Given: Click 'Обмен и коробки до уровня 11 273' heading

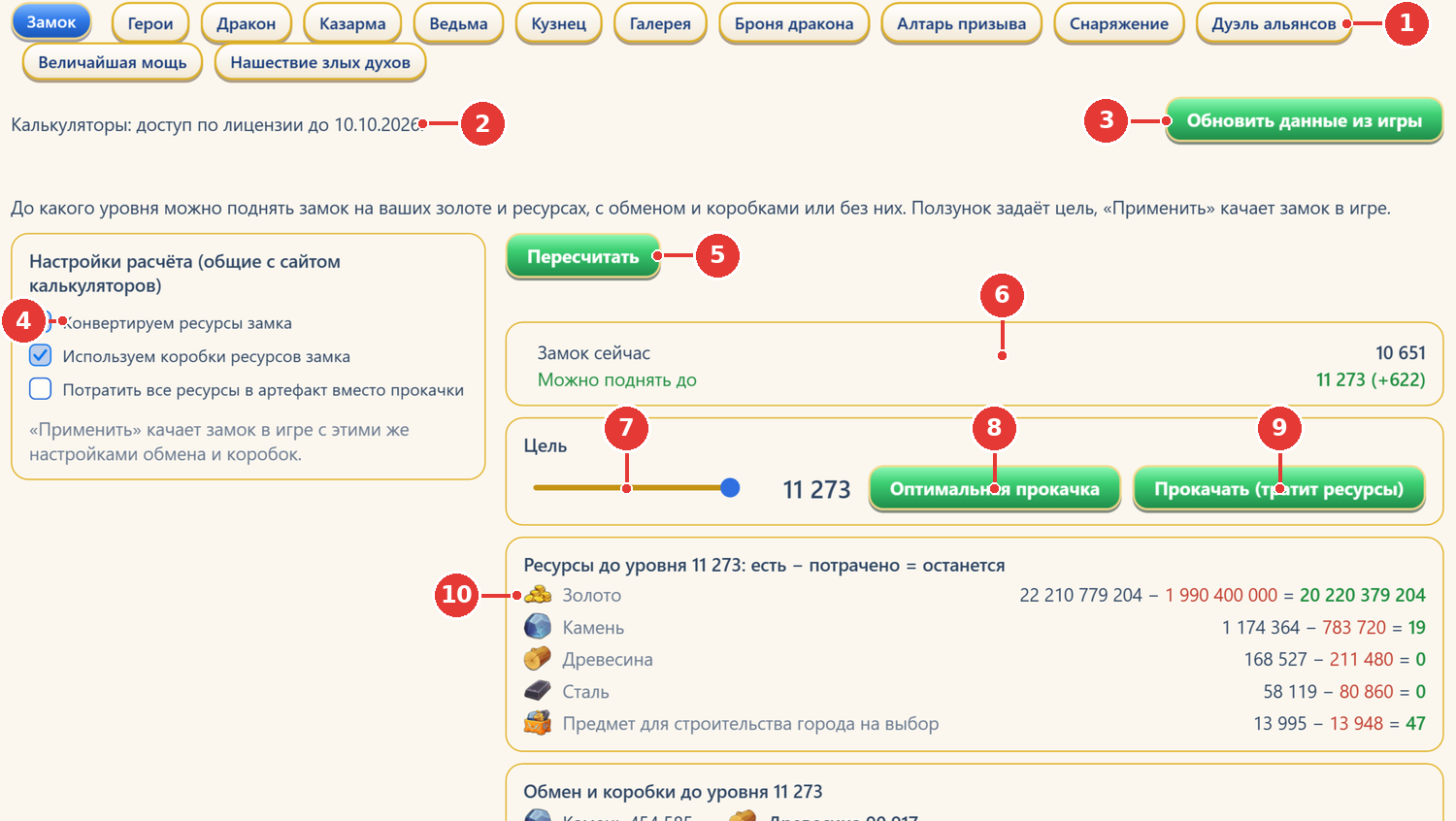Looking at the screenshot, I should pos(673,792).
